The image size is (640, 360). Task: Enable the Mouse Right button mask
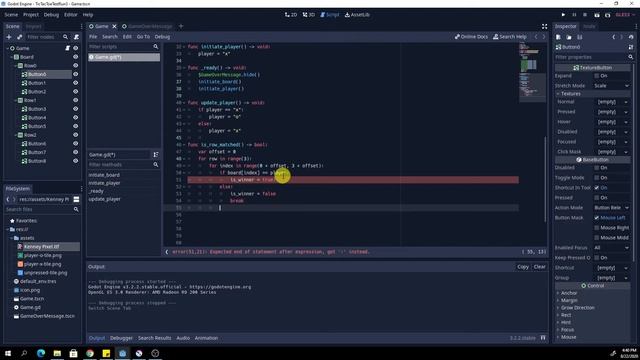(597, 228)
